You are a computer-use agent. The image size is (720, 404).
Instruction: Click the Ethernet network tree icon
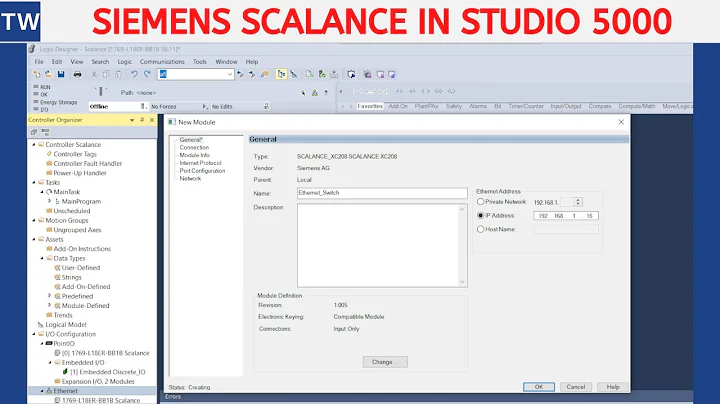click(49, 391)
